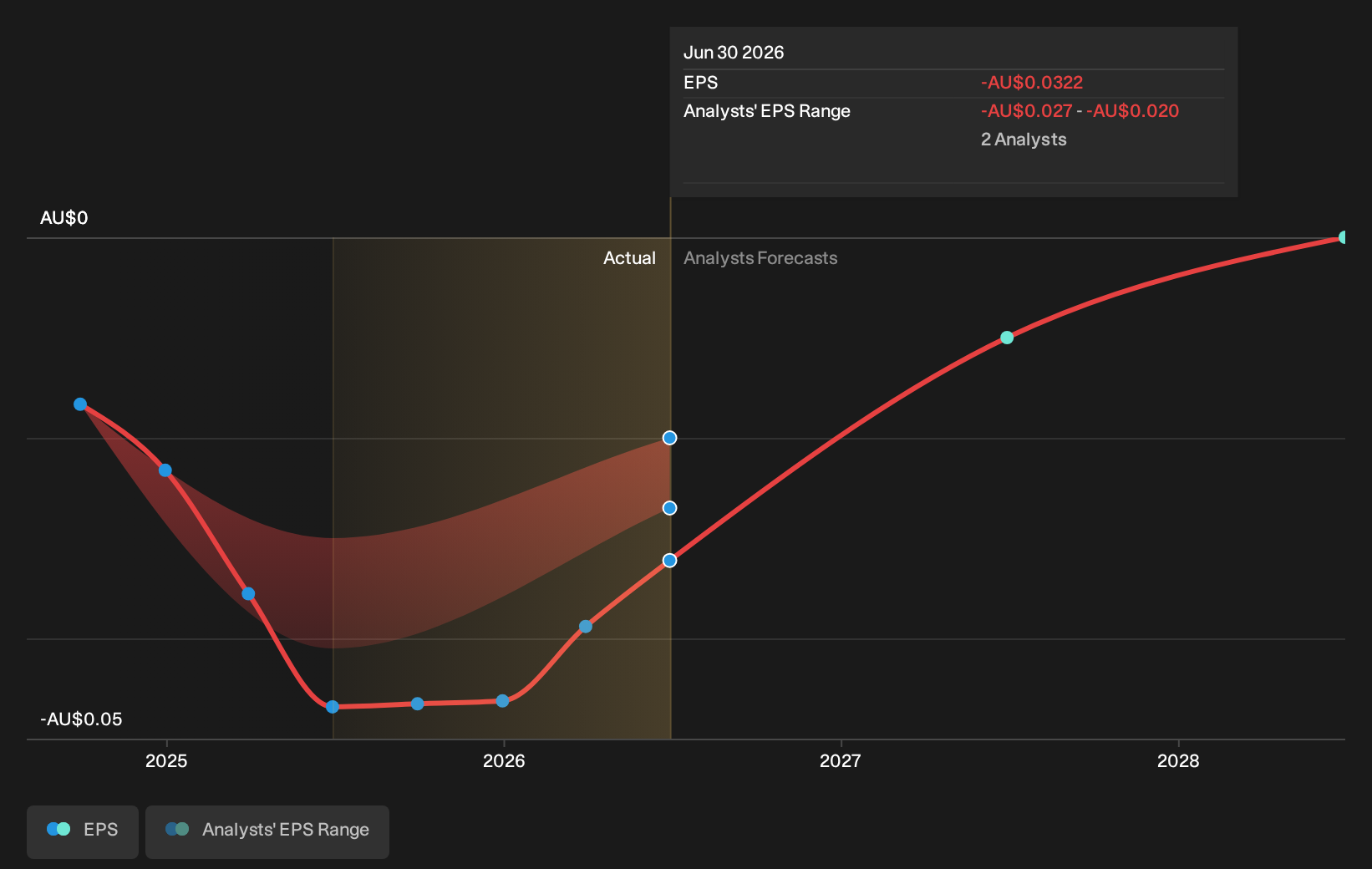Viewport: 1372px width, 869px height.
Task: Select the EPS line point at Jun 2026
Action: click(x=669, y=561)
